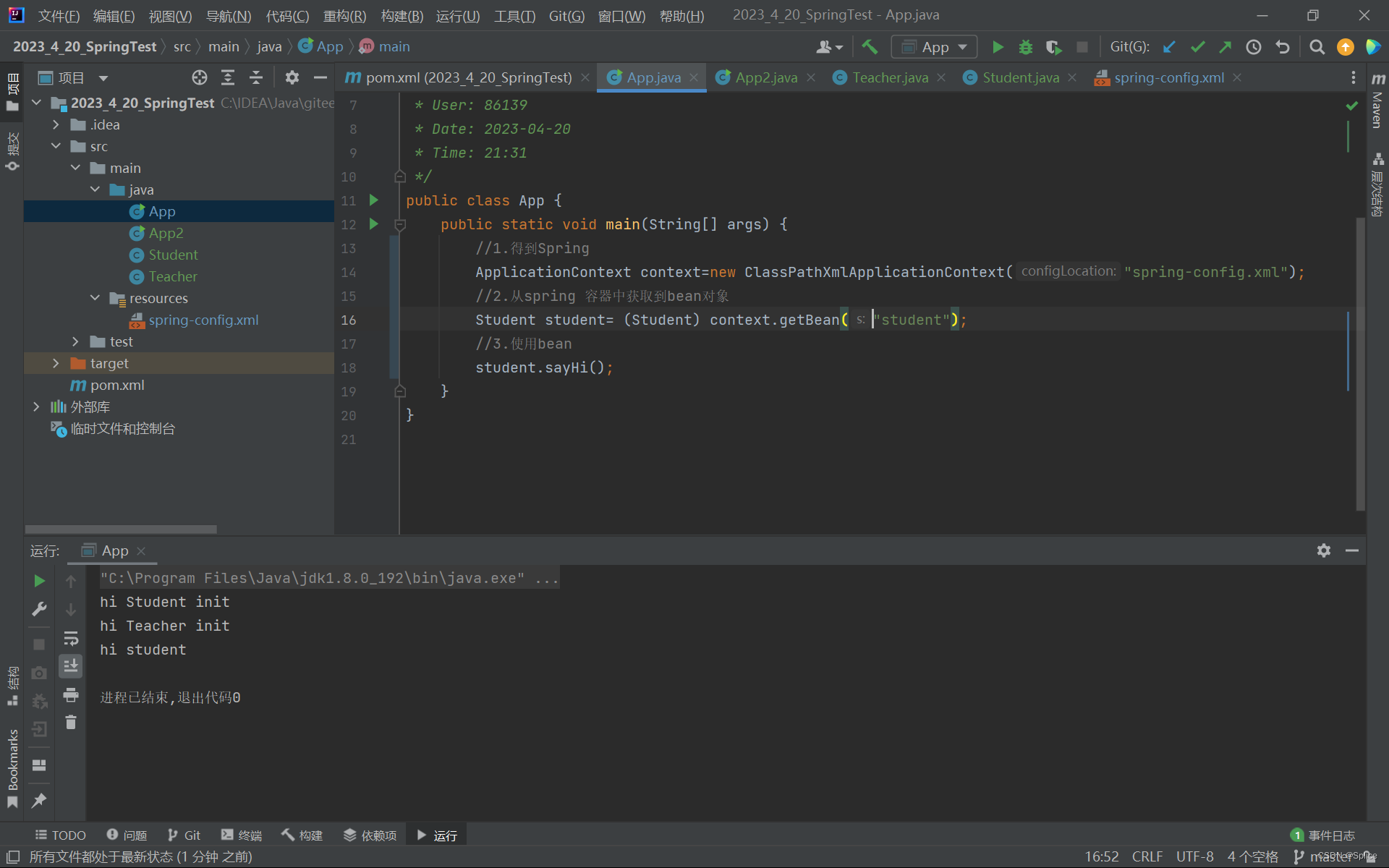Collapse the src folder
The height and width of the screenshot is (868, 1389).
pyautogui.click(x=56, y=146)
